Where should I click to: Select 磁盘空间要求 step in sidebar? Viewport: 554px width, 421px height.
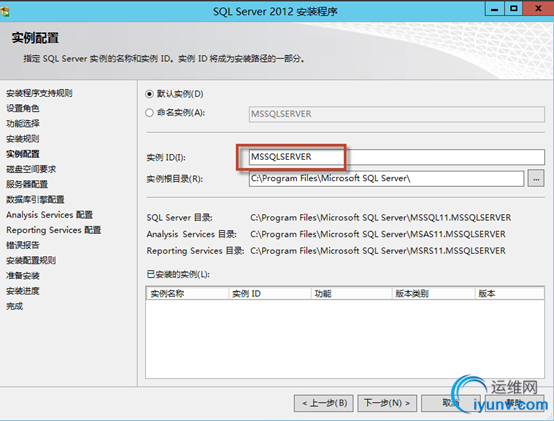click(31, 169)
